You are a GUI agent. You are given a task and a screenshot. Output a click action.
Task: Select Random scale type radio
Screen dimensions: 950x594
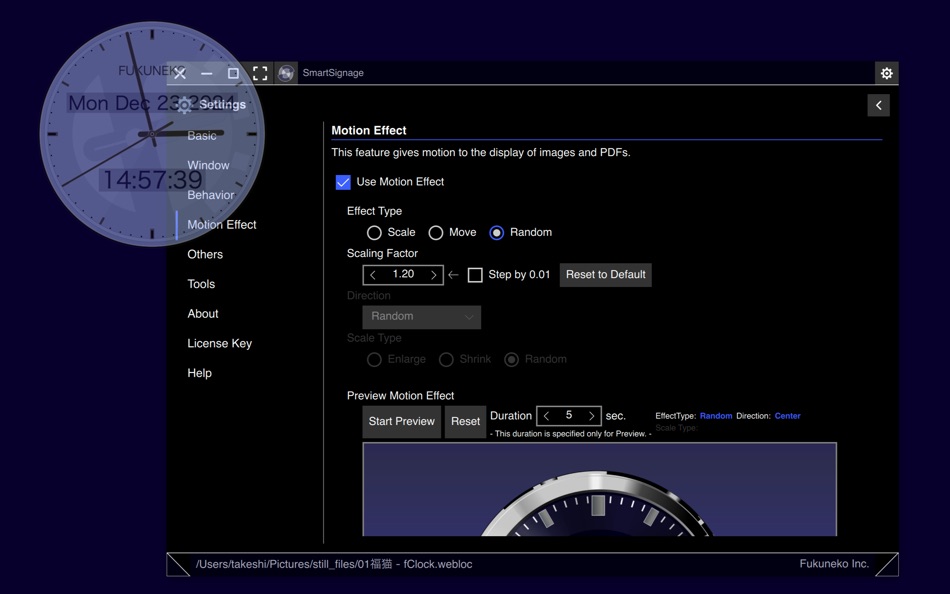512,359
